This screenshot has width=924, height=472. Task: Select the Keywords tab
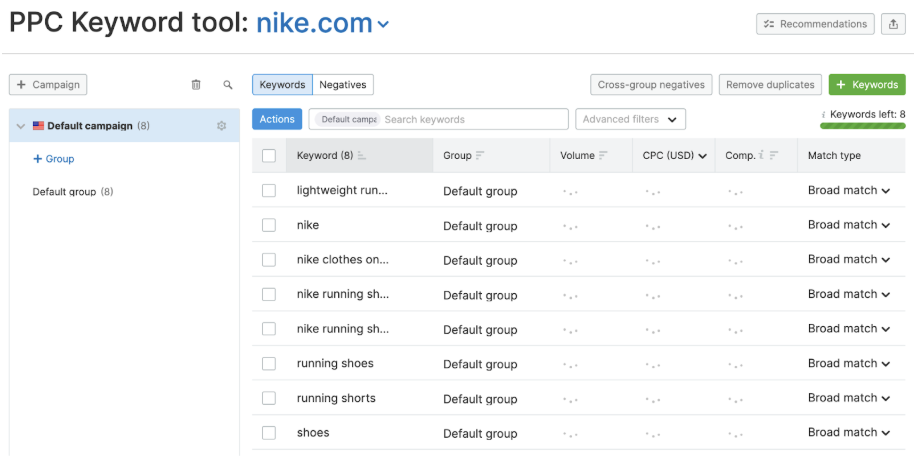click(282, 85)
